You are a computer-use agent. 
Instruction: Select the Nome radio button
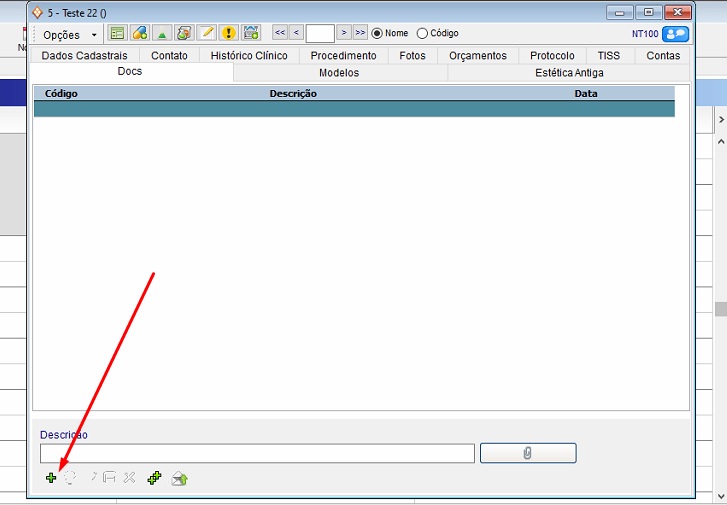[x=377, y=33]
